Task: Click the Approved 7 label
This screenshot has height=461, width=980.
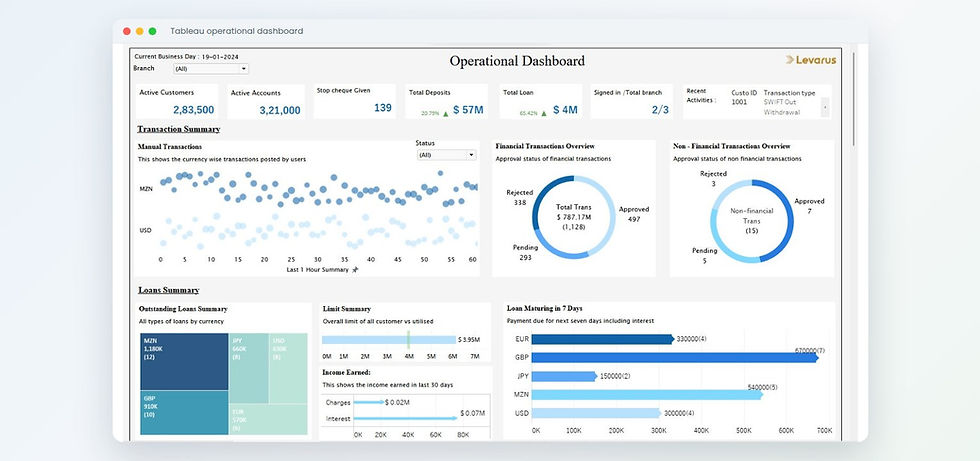Action: coord(809,206)
